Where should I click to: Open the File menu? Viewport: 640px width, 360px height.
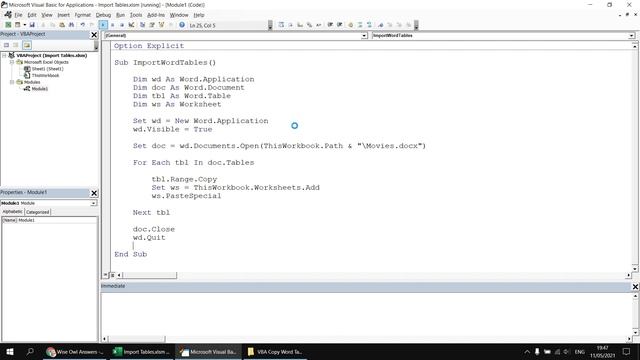[18, 15]
